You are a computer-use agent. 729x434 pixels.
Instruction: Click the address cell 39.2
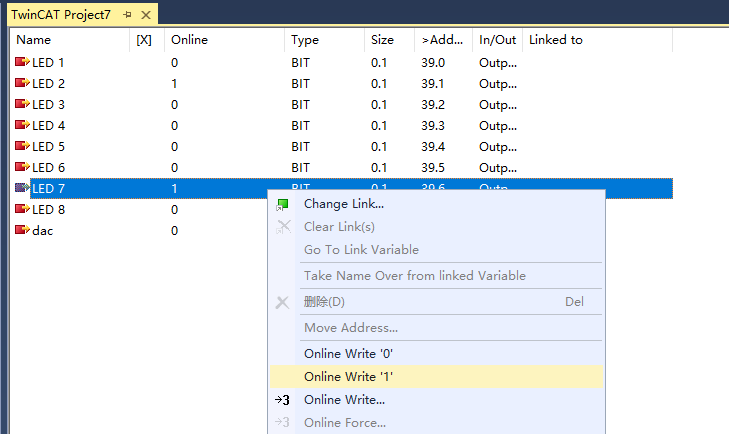tap(433, 104)
